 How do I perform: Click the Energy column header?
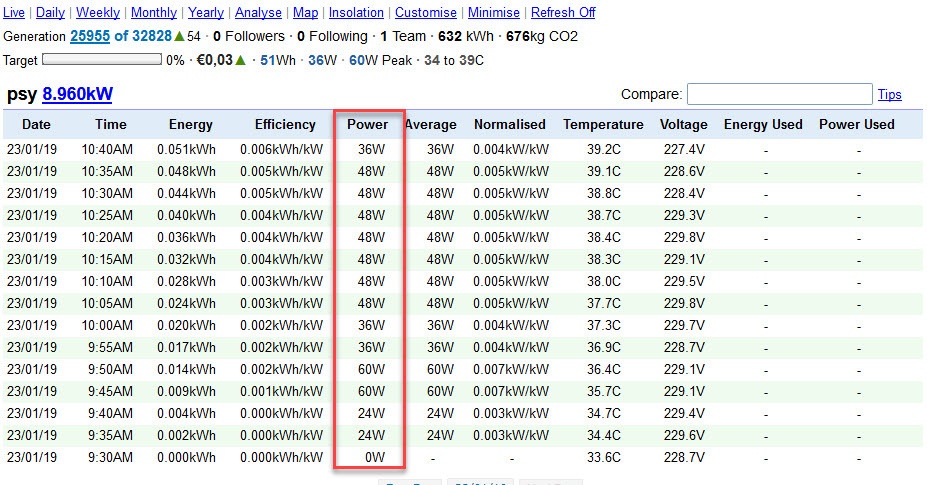pos(190,124)
